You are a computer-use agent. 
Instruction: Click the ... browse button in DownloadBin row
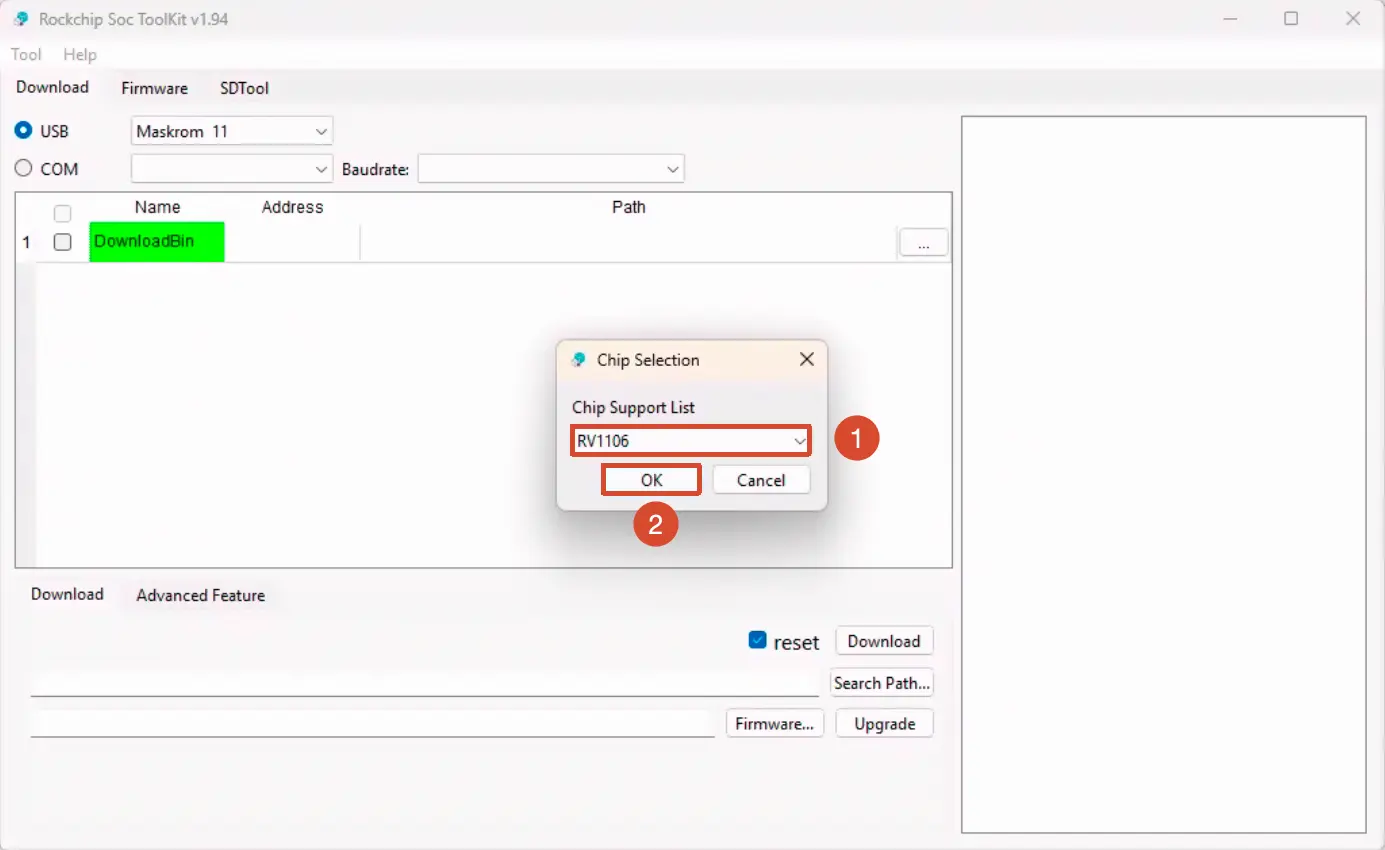point(924,243)
